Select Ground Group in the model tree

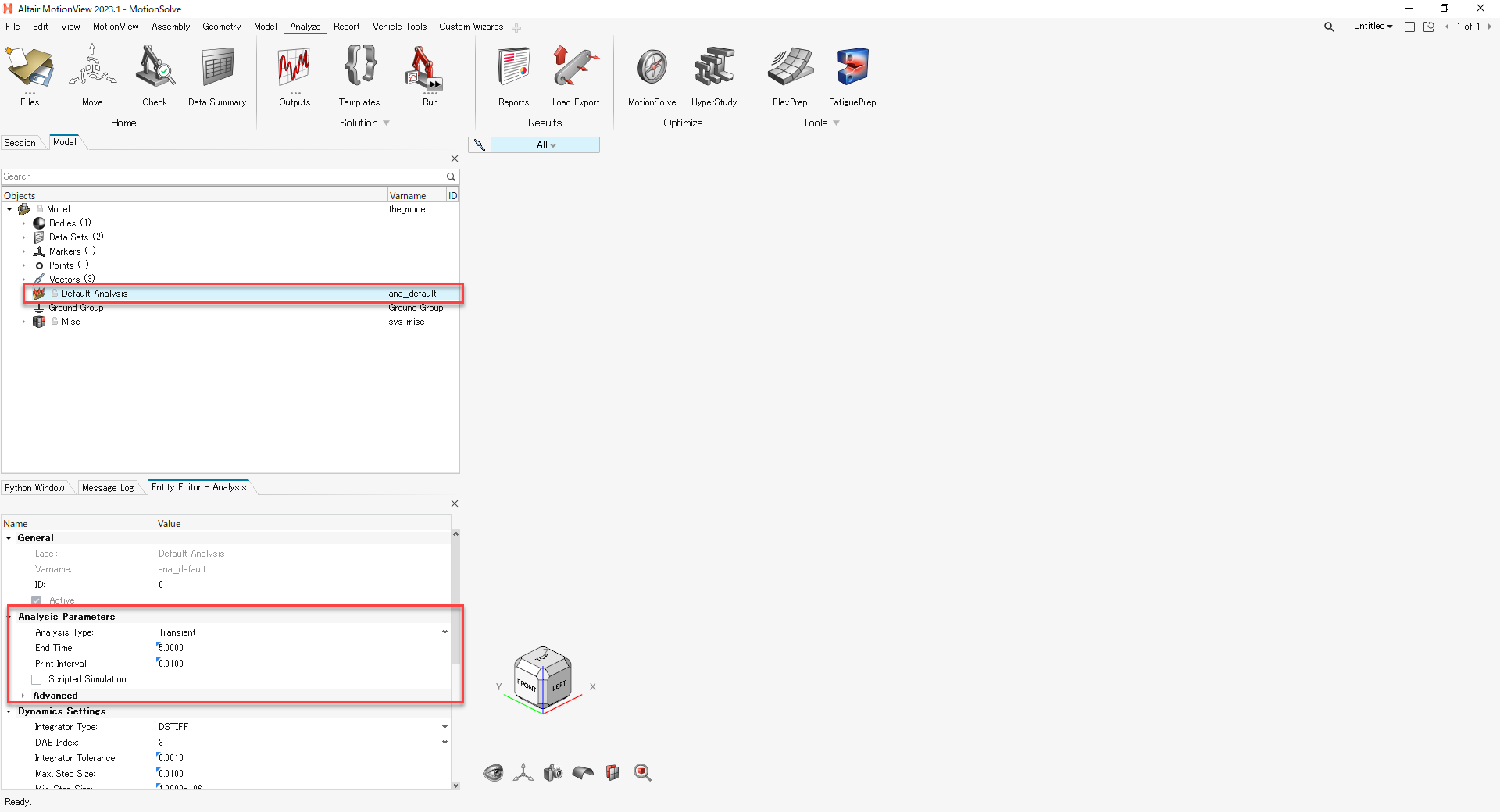click(76, 307)
